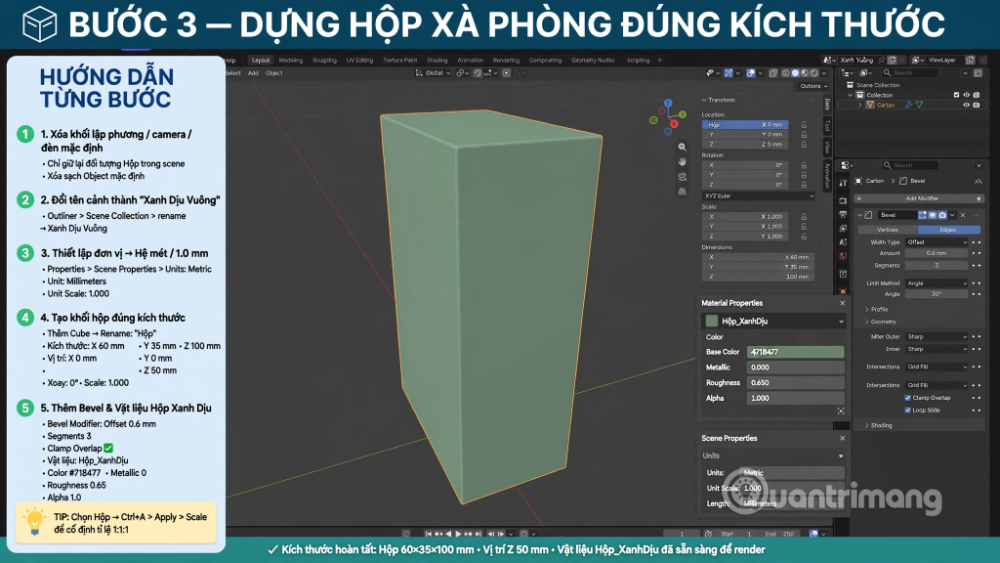Image resolution: width=1000 pixels, height=563 pixels.
Task: Open the XYZ Euler rotation mode dropdown
Action: click(x=758, y=196)
